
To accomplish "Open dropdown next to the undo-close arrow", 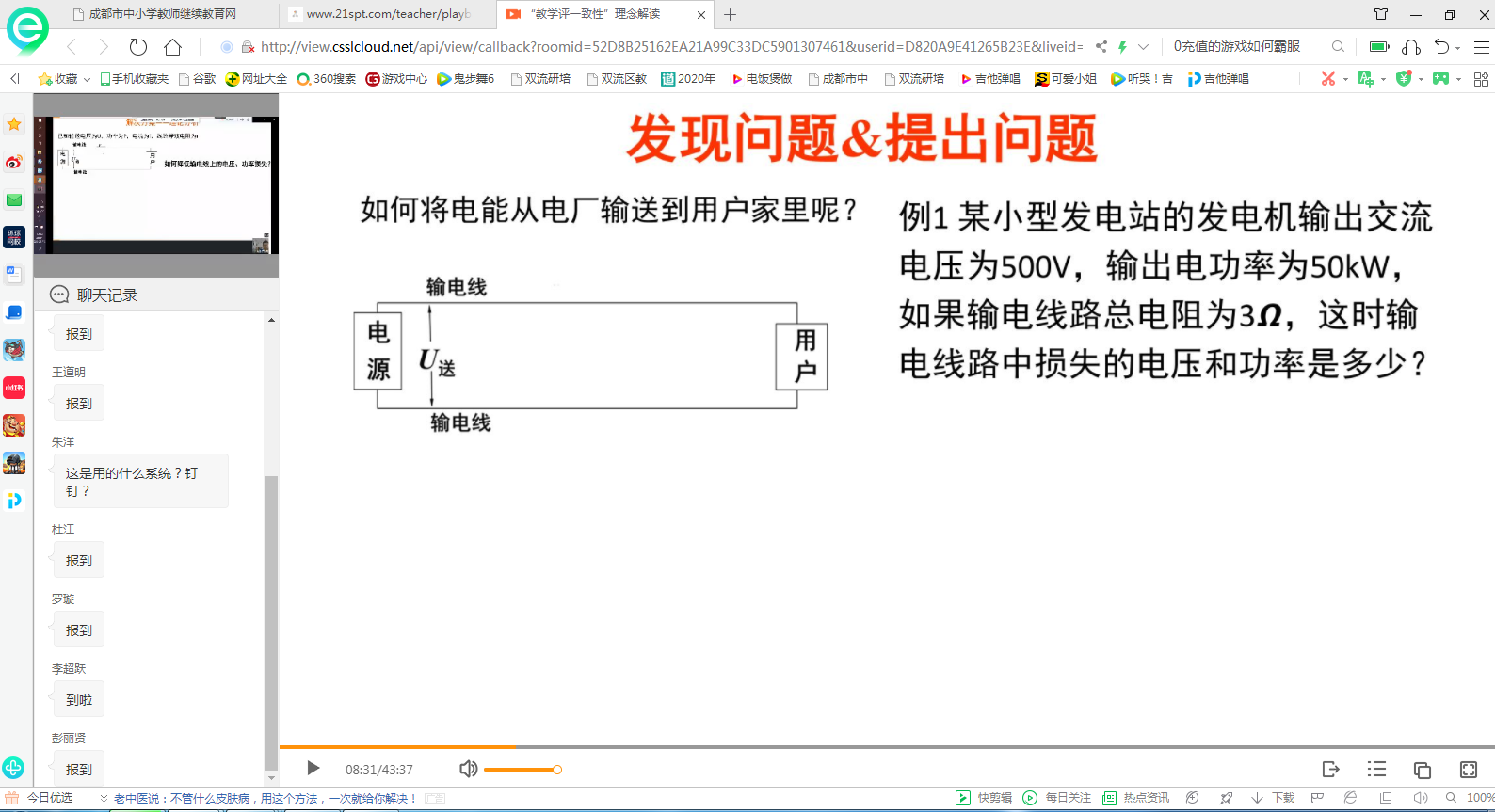I will click(1458, 48).
